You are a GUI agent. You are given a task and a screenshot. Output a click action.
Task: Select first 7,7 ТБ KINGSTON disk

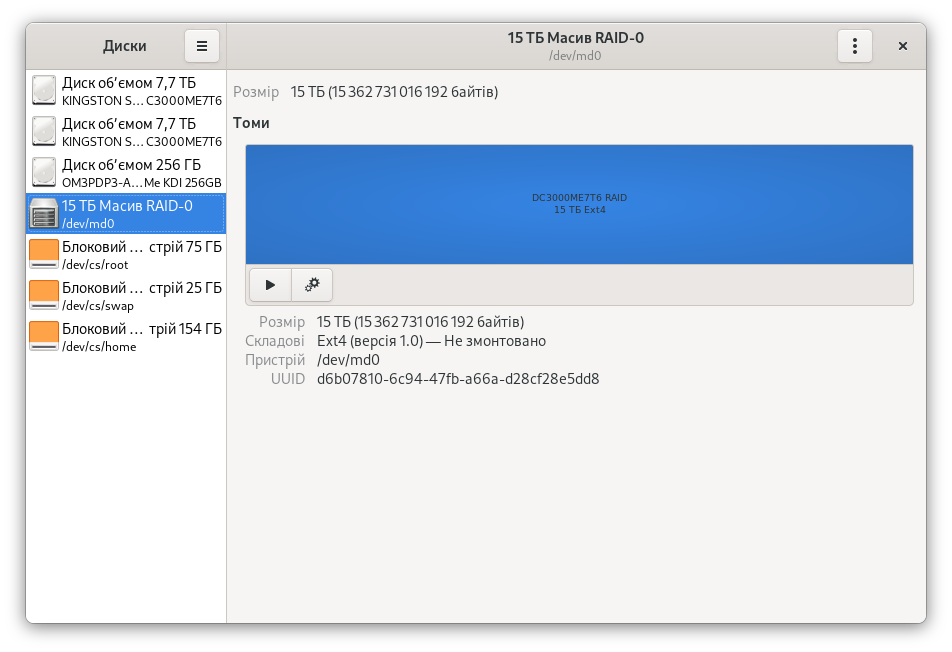(126, 90)
